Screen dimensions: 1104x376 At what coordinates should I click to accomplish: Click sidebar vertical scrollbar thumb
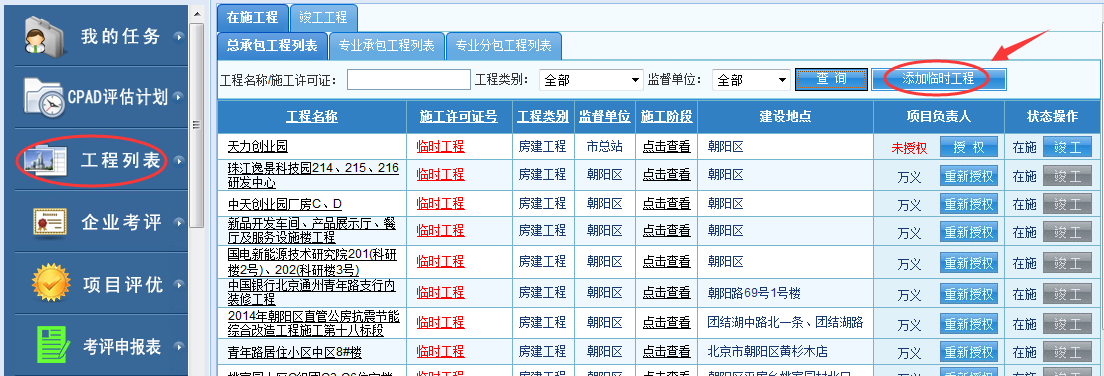click(196, 125)
